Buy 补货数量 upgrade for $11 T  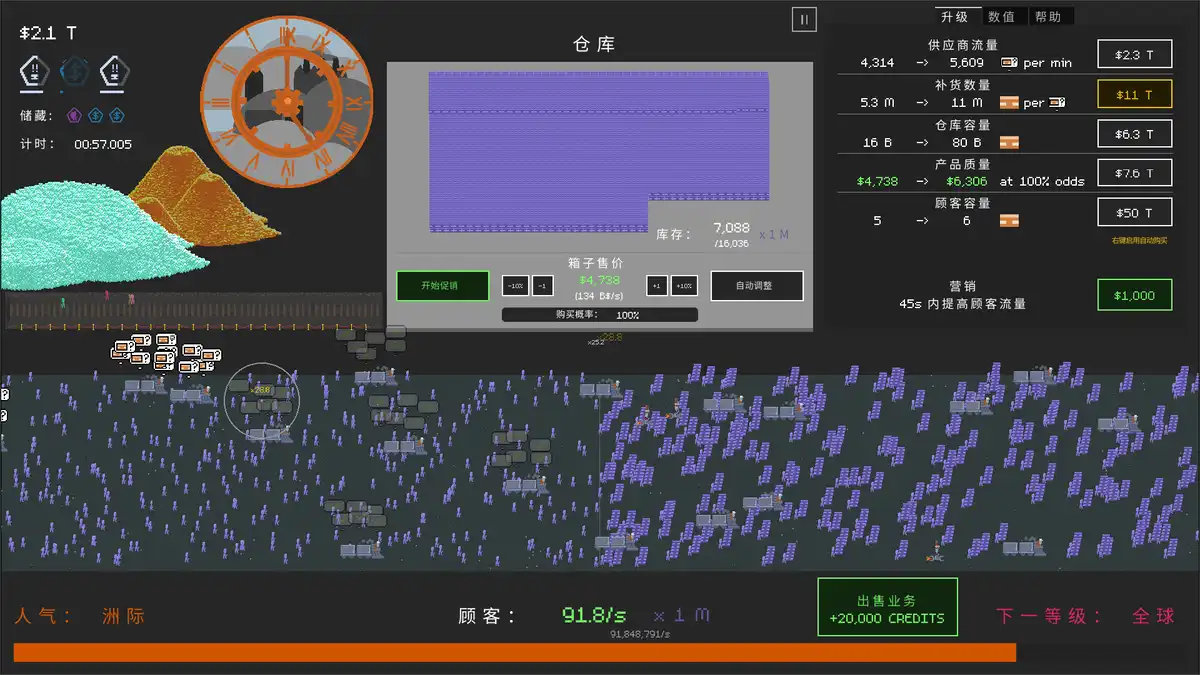(x=1134, y=94)
